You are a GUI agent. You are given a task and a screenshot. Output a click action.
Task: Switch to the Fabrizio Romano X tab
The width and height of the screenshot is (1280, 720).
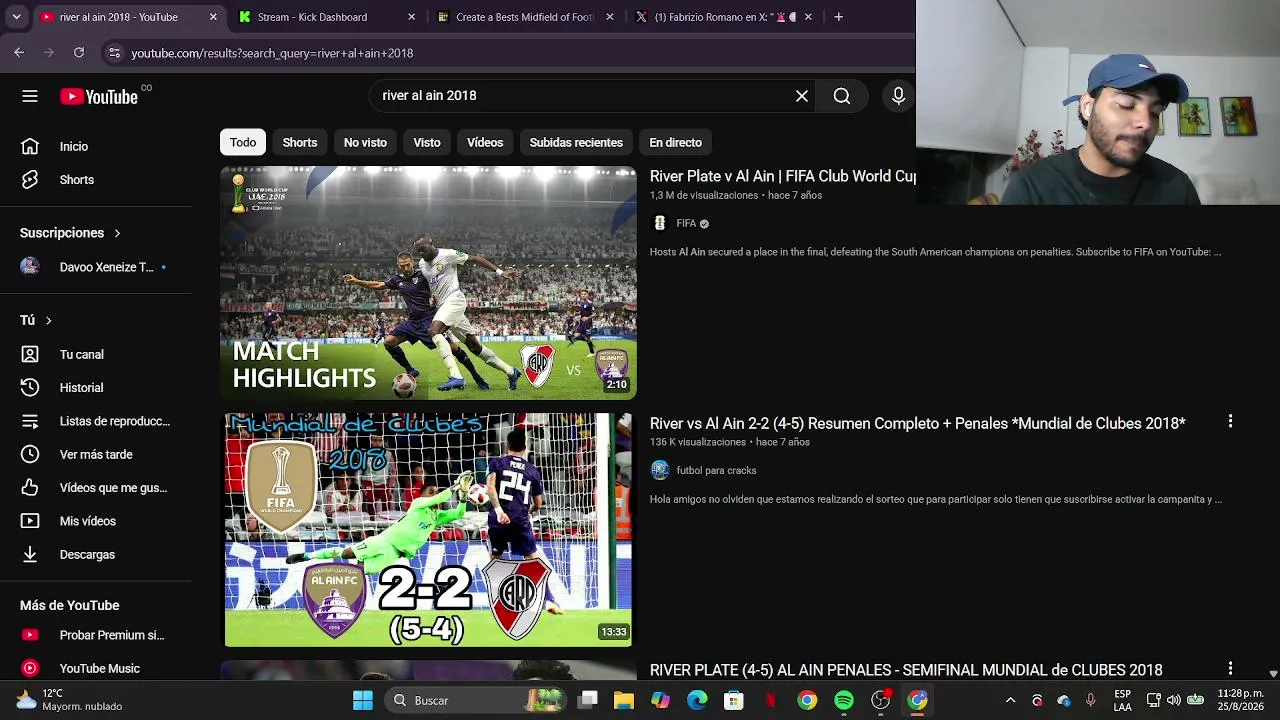point(725,17)
